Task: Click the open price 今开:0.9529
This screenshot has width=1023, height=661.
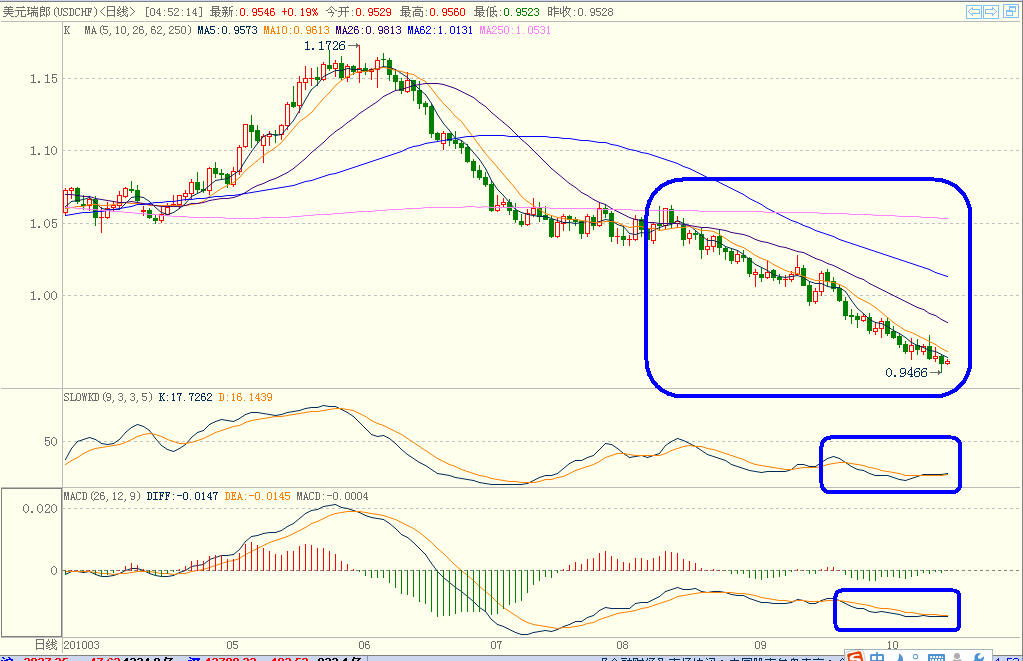Action: click(x=358, y=12)
